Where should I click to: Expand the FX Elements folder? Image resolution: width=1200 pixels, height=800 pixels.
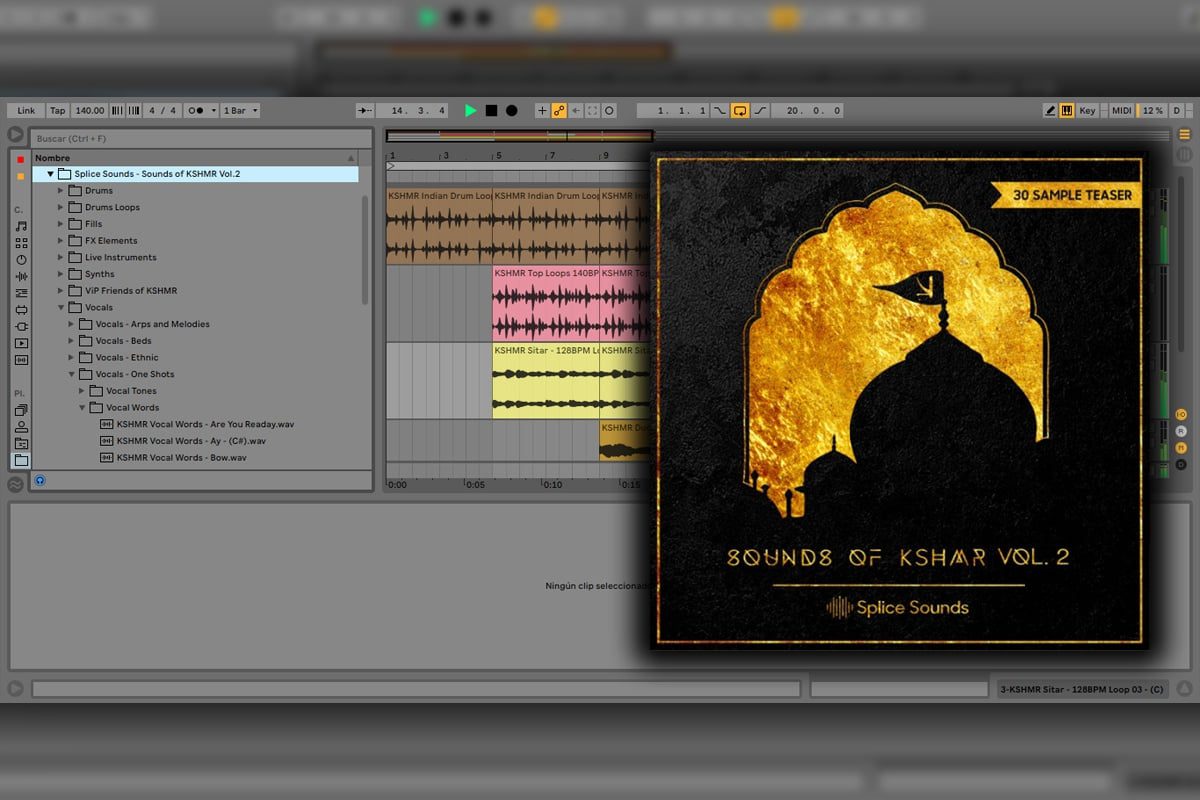[x=61, y=241]
